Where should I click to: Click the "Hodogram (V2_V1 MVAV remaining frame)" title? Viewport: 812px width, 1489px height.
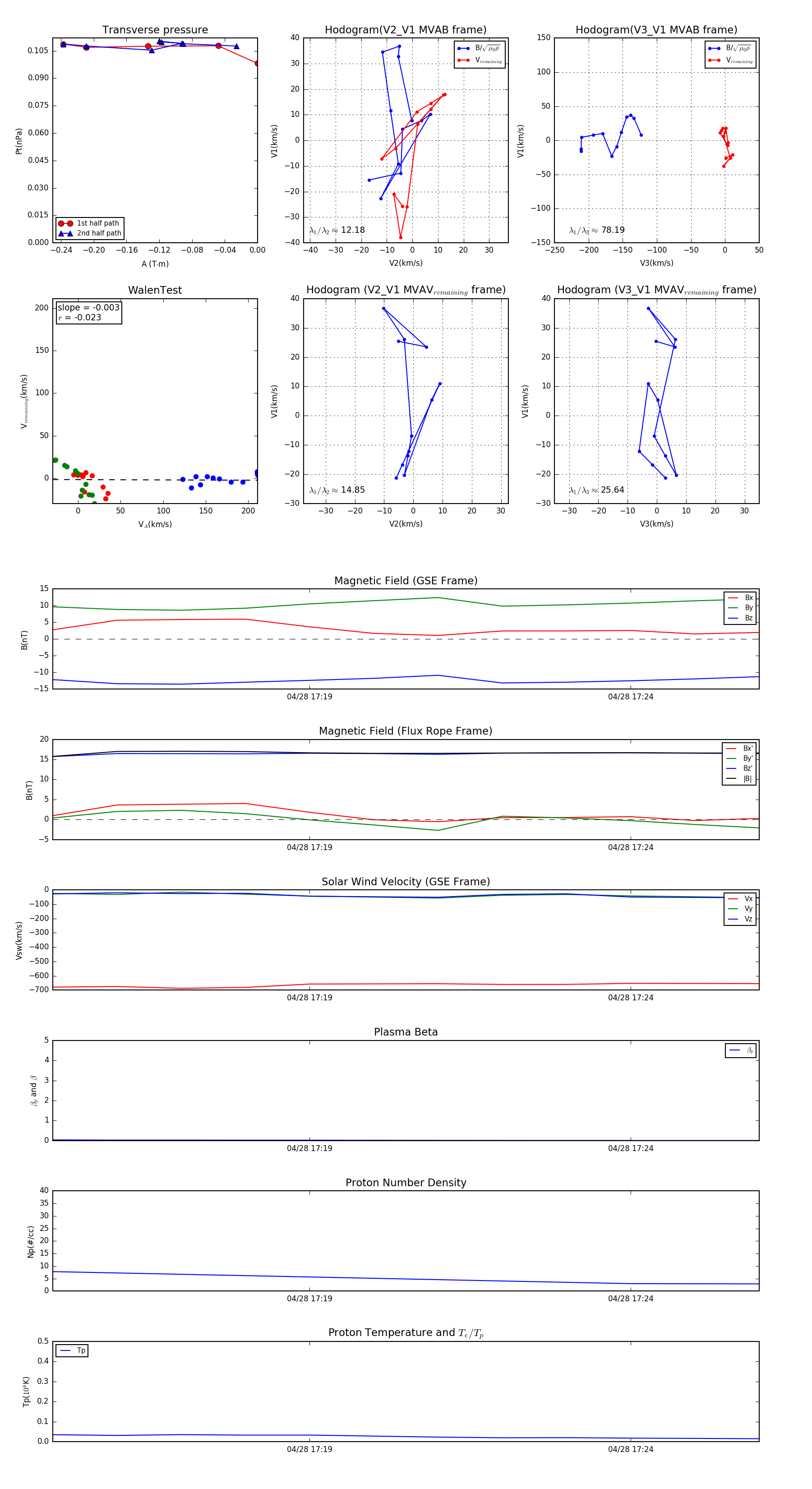tap(406, 290)
